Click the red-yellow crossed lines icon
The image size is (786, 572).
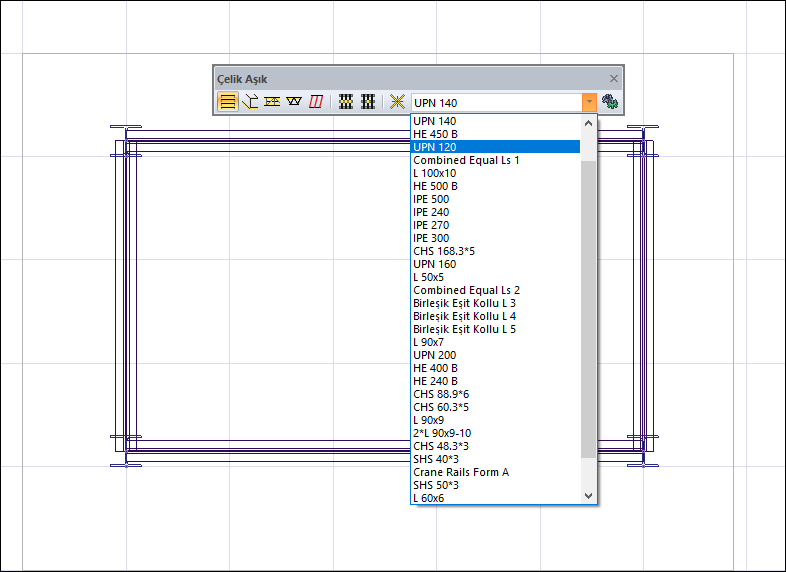[397, 102]
